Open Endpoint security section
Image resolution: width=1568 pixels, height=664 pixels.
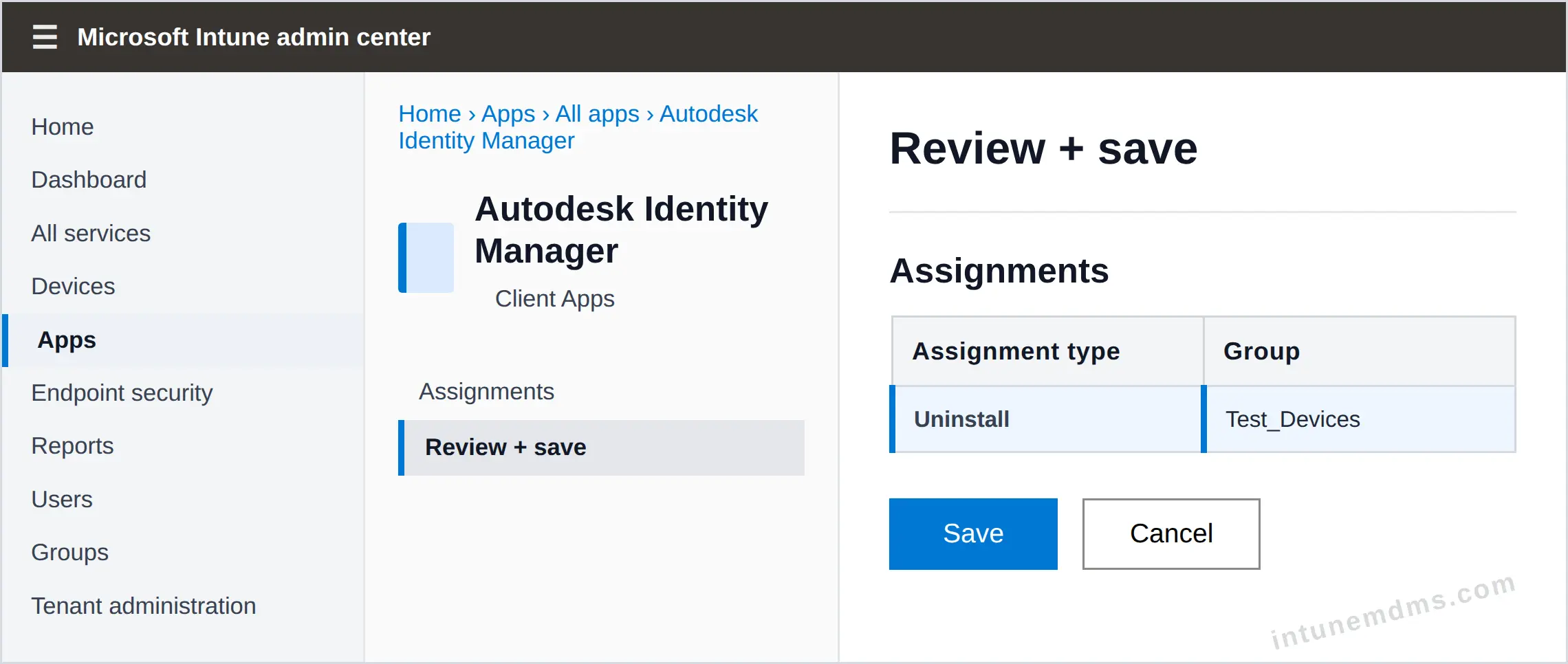point(122,393)
